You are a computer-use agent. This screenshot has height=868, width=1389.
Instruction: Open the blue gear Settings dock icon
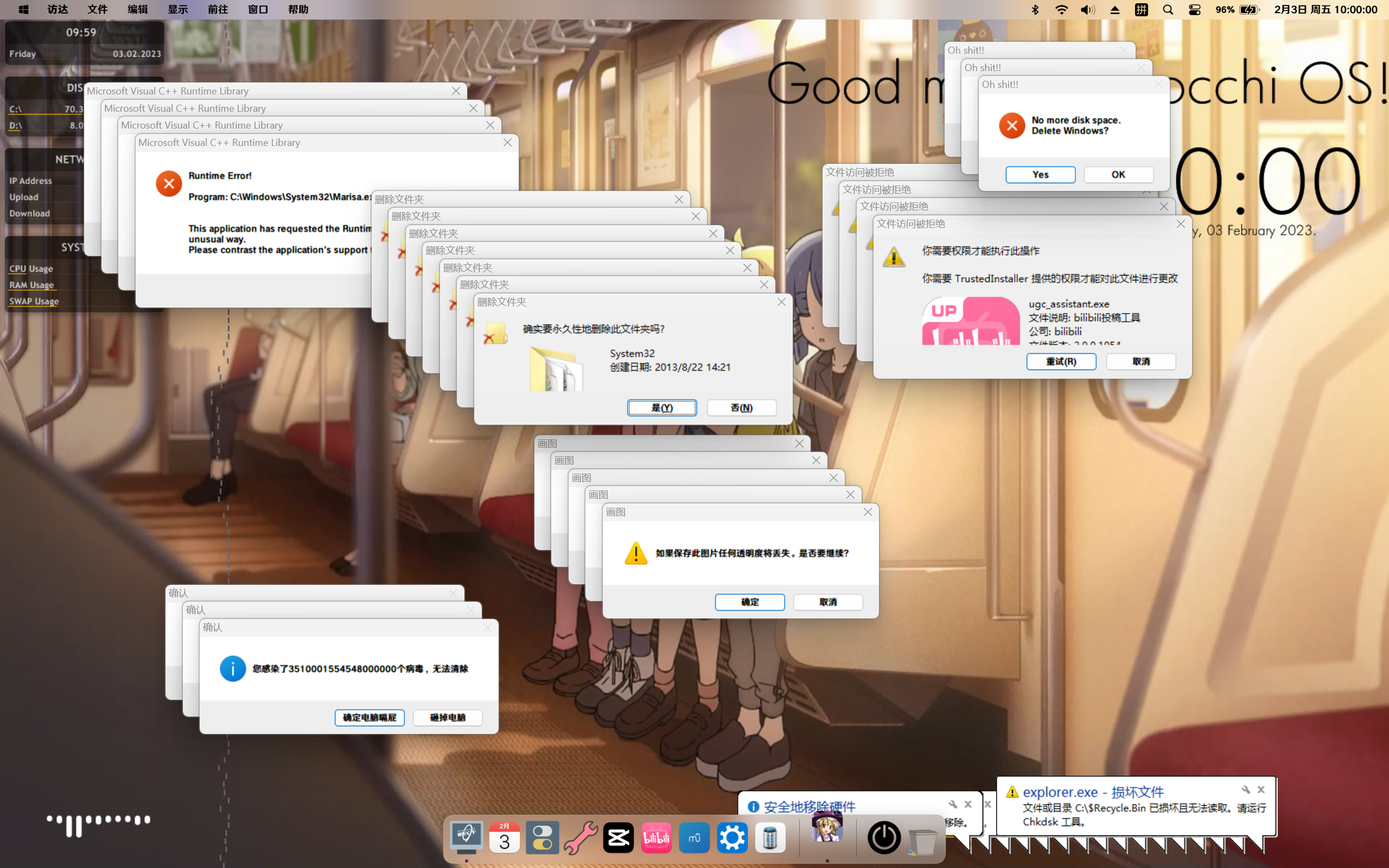click(732, 838)
